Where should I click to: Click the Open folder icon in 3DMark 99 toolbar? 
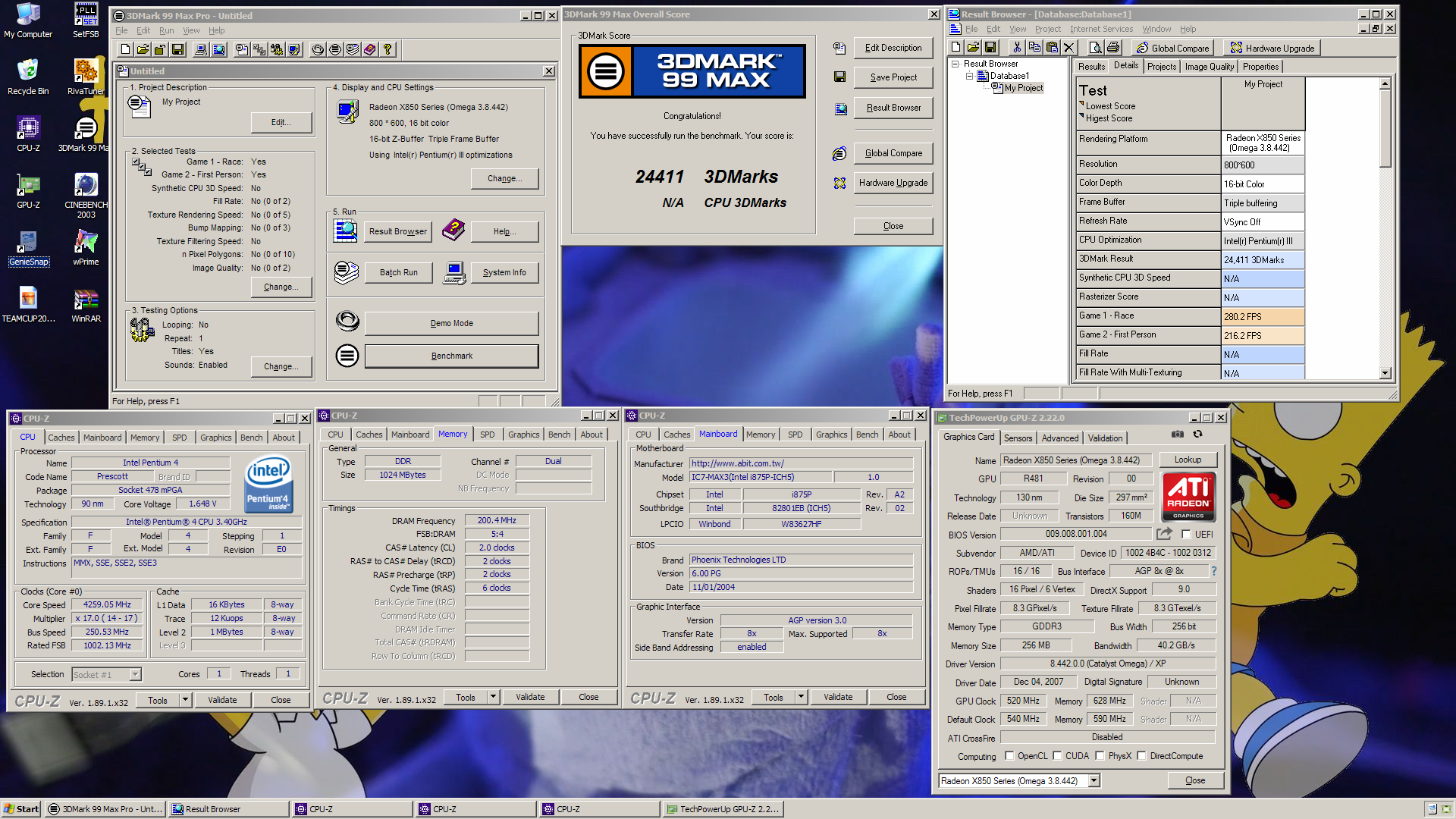tap(143, 49)
